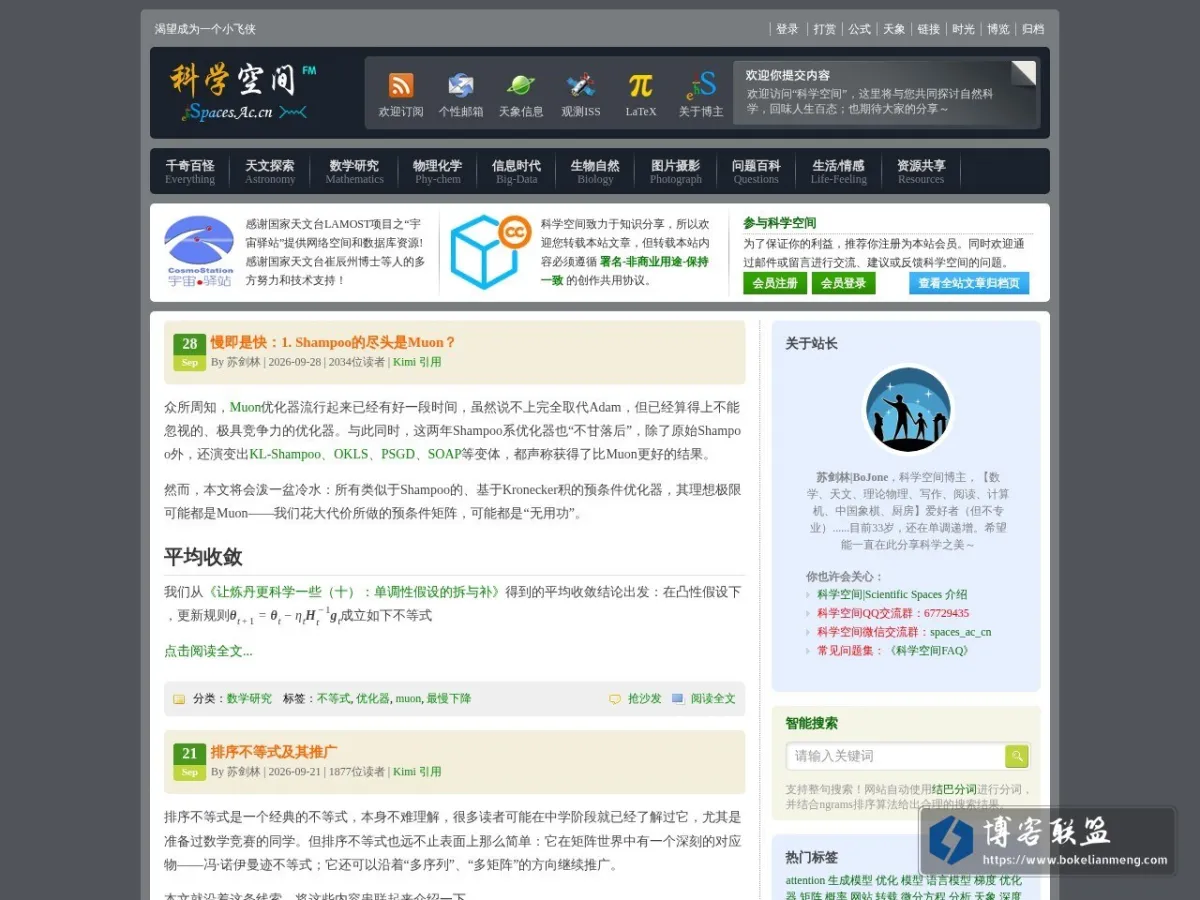Open the LaTeX pi icon
Viewport: 1200px width, 900px height.
641,86
